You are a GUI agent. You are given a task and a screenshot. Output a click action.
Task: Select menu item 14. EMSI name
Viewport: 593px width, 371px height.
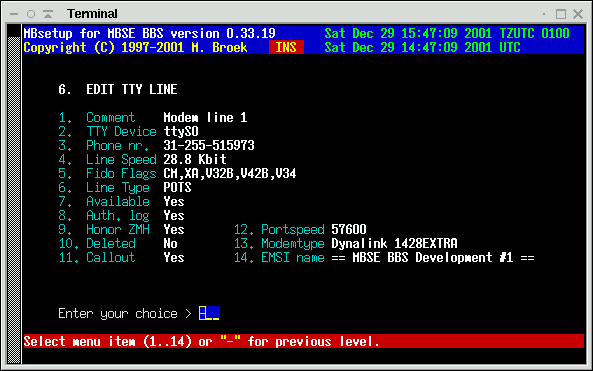(x=279, y=257)
